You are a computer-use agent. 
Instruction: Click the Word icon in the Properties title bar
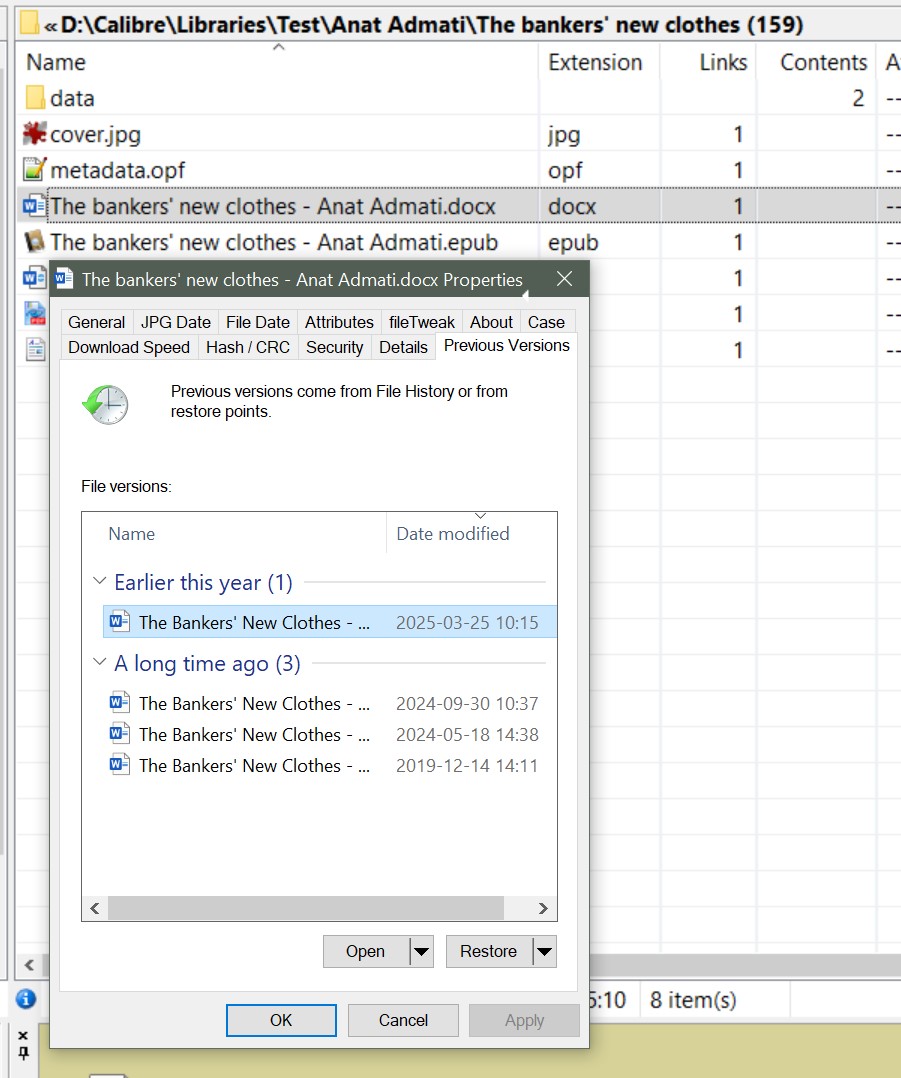pos(64,279)
